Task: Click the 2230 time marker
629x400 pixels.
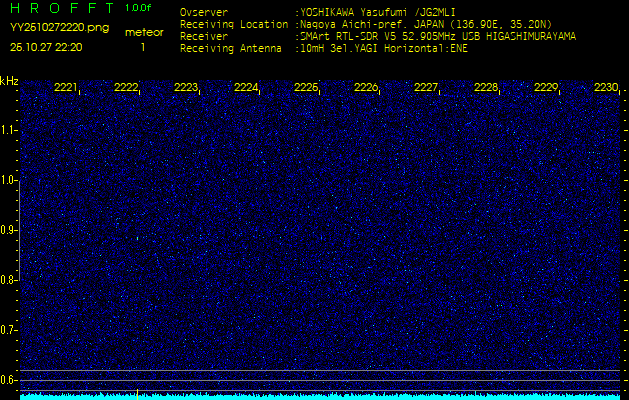Action: click(x=606, y=88)
